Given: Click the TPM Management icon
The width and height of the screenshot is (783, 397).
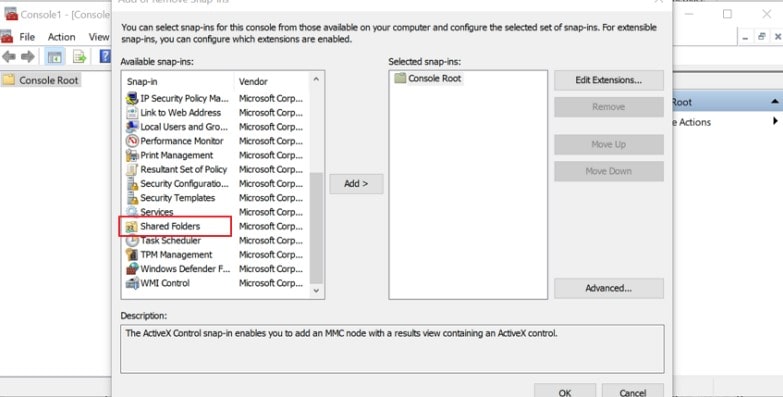Looking at the screenshot, I should coord(132,255).
